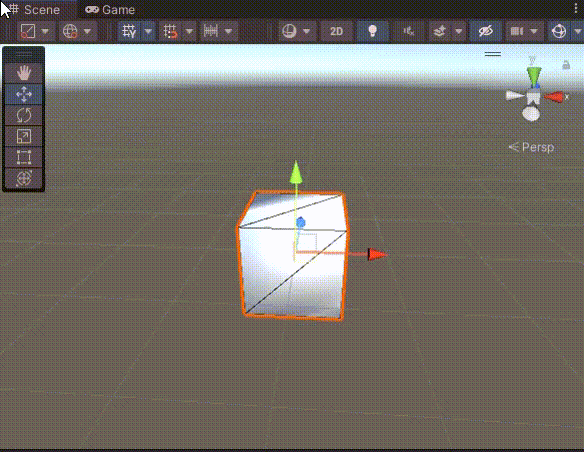This screenshot has width=584, height=452.
Task: Toggle scene audio mute icon
Action: click(409, 31)
